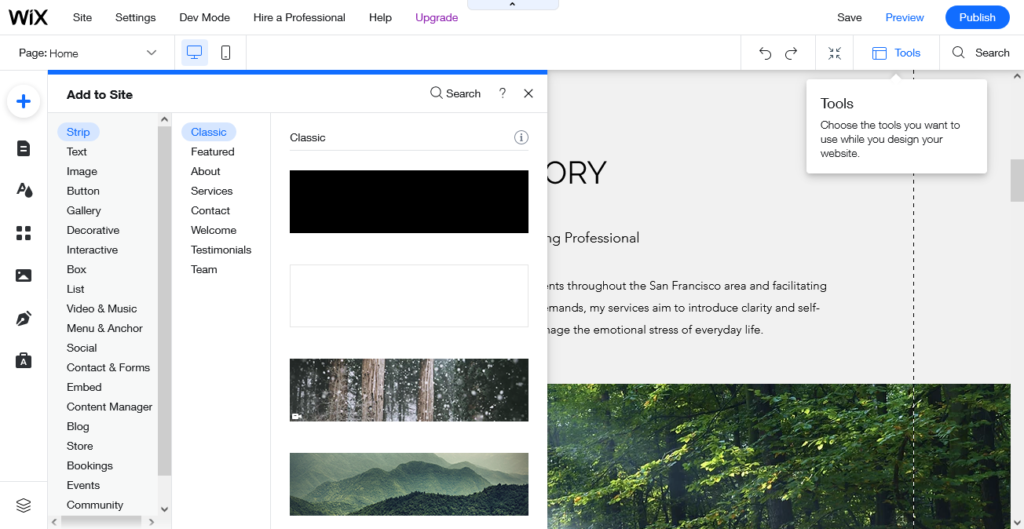
Task: Add the white classic strip
Action: pos(409,296)
